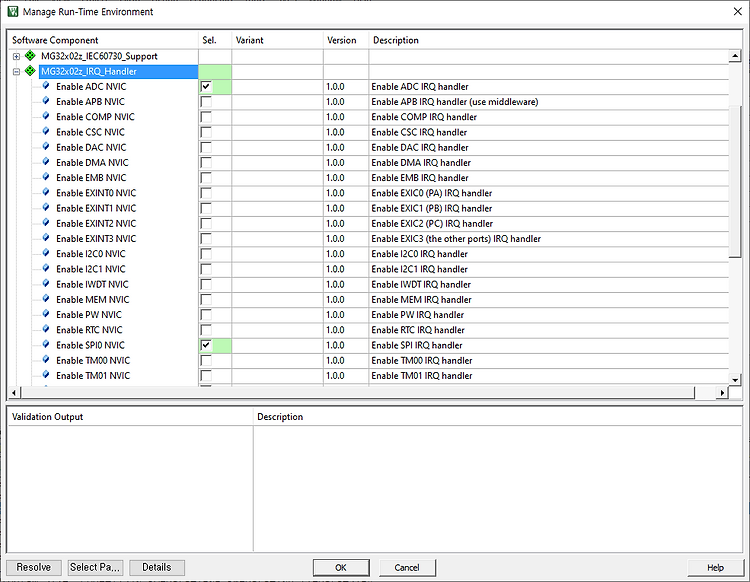Click the blue component icon beside Enable I2C0 NVIC
The width and height of the screenshot is (750, 582).
click(46, 253)
